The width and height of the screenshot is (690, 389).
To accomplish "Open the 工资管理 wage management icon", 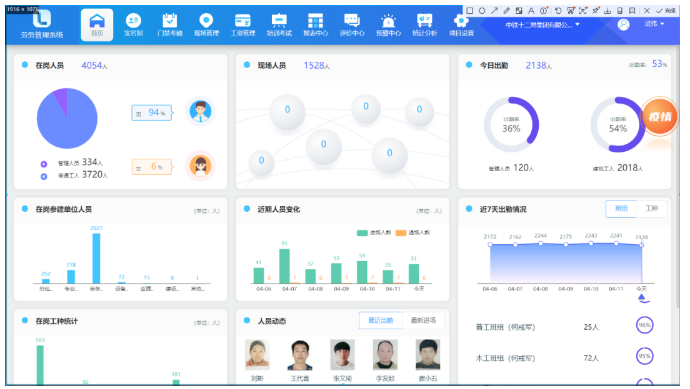I will pyautogui.click(x=243, y=25).
